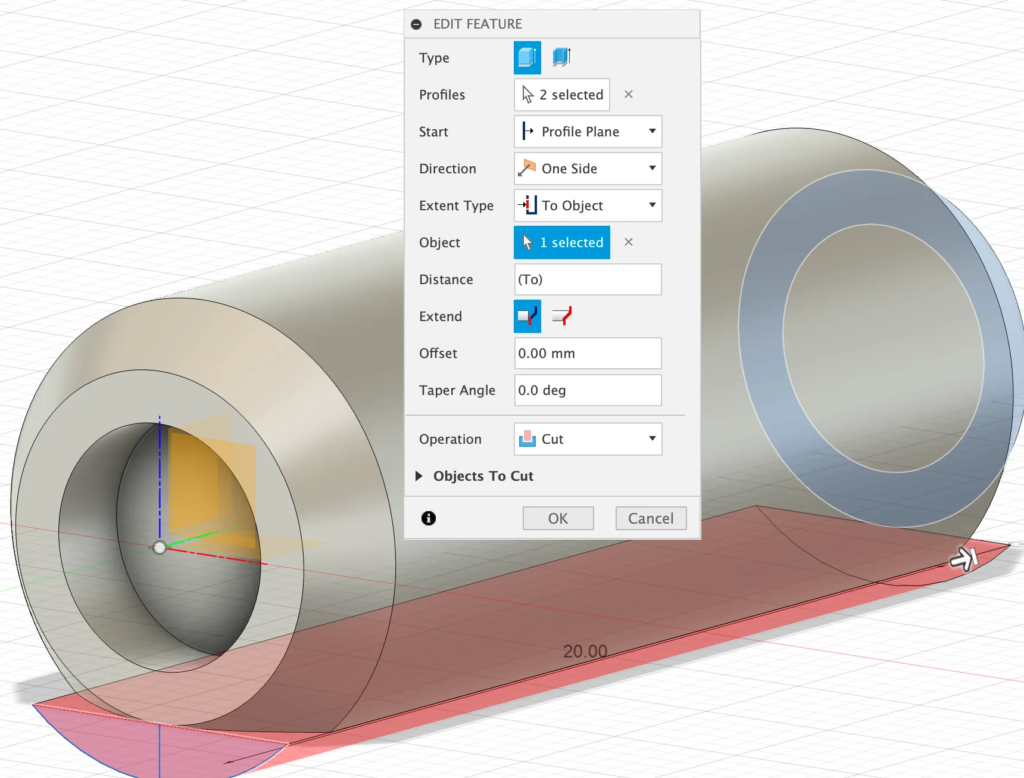Select the Thin Extrude type icon
Image resolution: width=1024 pixels, height=778 pixels.
click(x=562, y=58)
